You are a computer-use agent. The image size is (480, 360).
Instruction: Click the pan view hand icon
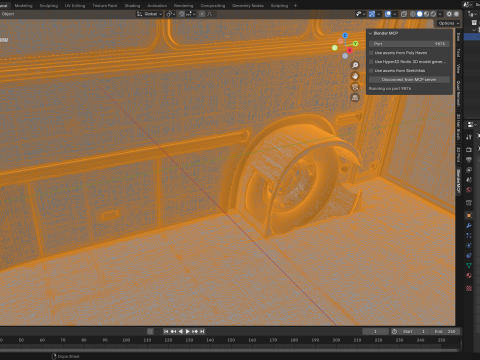(x=355, y=76)
